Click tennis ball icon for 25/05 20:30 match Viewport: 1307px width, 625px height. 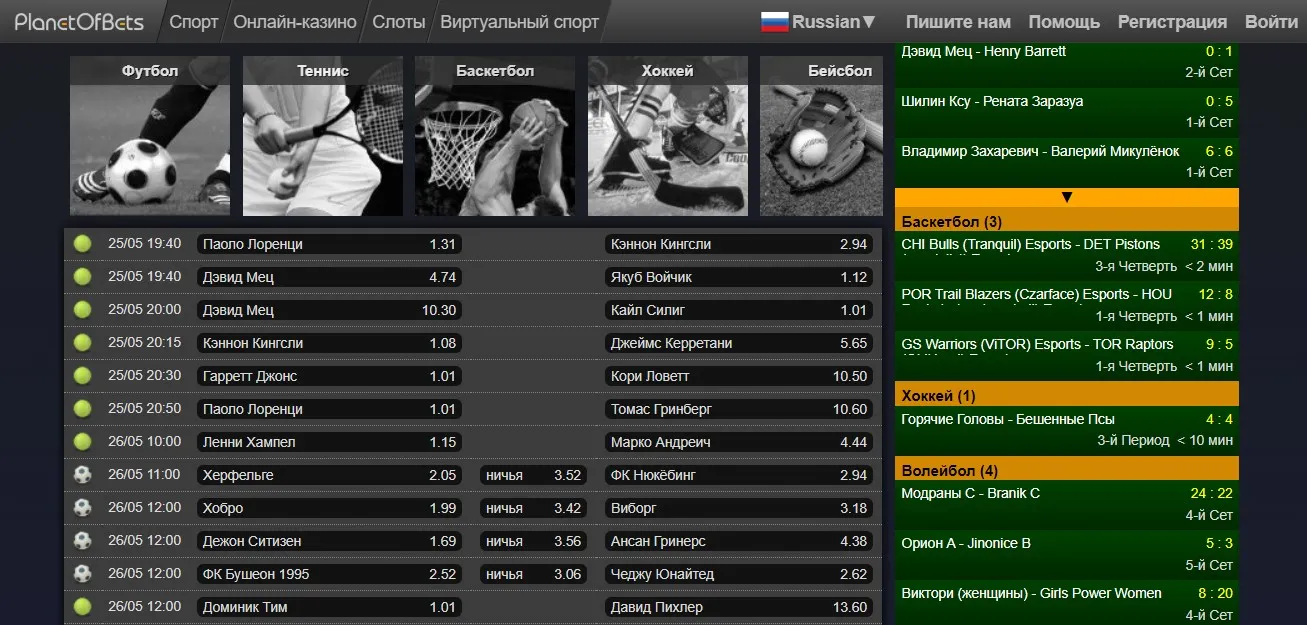click(x=82, y=376)
